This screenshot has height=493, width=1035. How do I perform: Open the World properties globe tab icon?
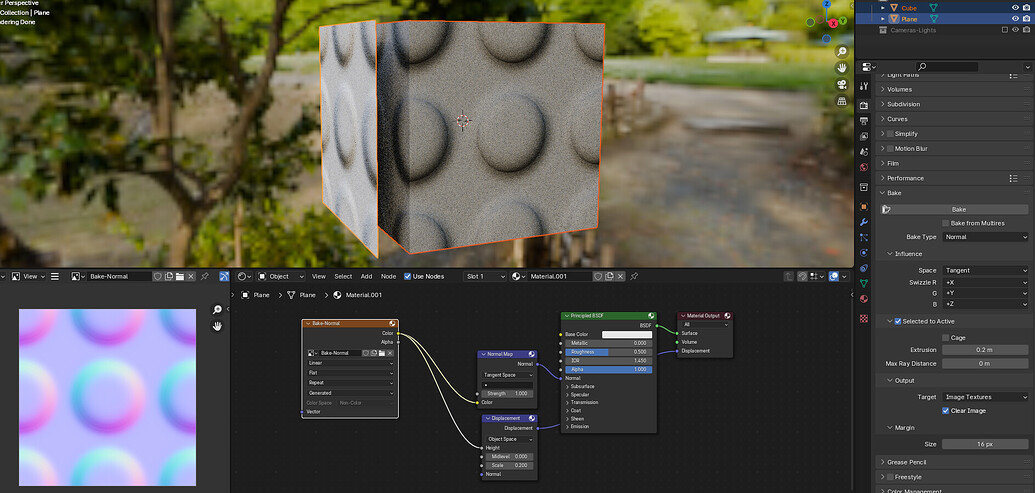click(x=864, y=168)
